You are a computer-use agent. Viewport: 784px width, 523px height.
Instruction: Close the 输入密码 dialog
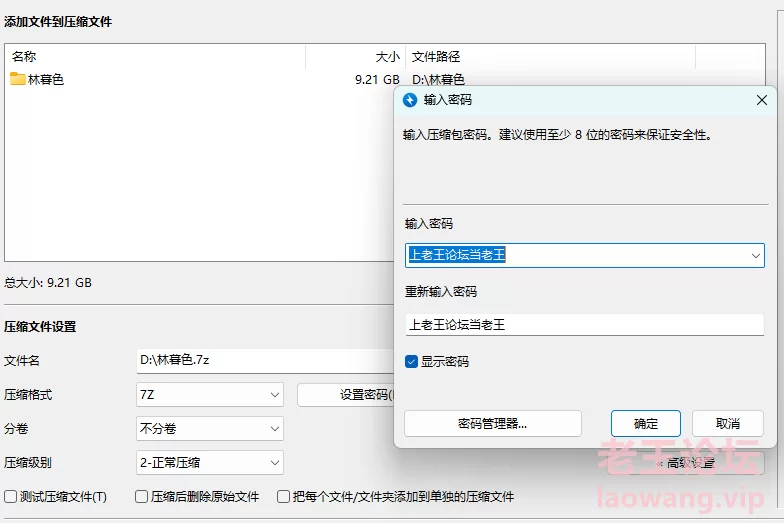762,100
